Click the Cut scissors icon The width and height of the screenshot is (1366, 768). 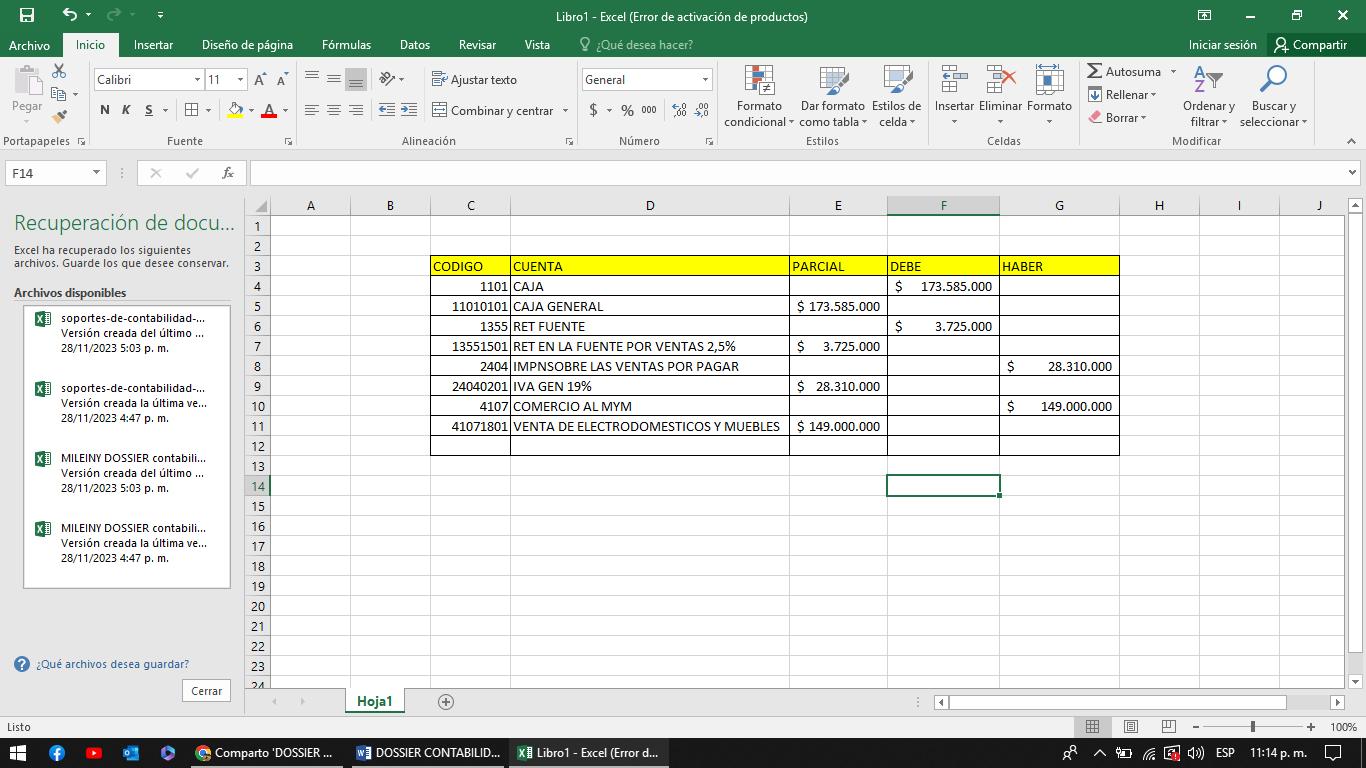[x=59, y=71]
